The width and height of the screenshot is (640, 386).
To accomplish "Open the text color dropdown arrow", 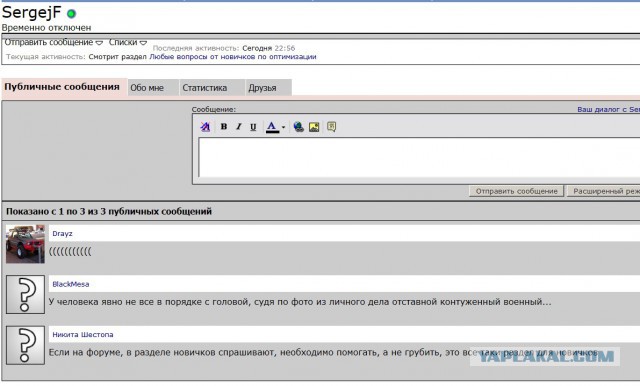I will pyautogui.click(x=283, y=127).
